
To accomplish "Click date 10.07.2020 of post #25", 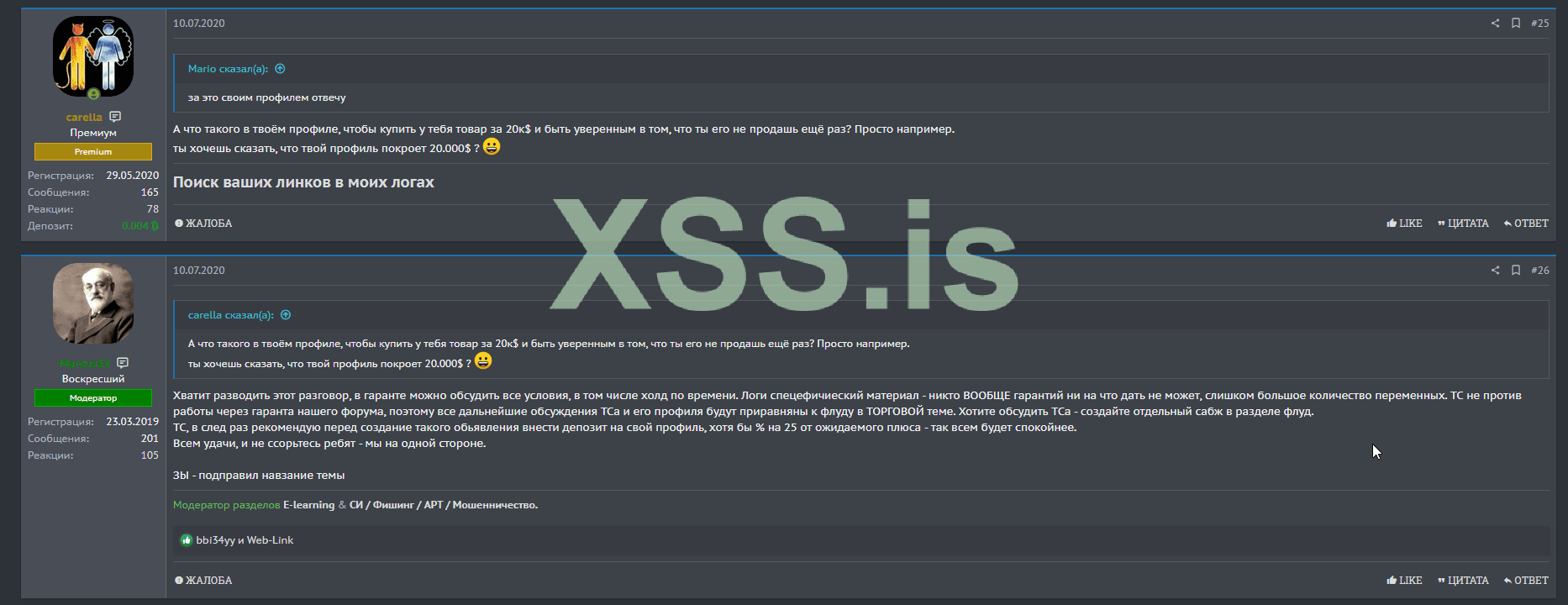I will (199, 24).
